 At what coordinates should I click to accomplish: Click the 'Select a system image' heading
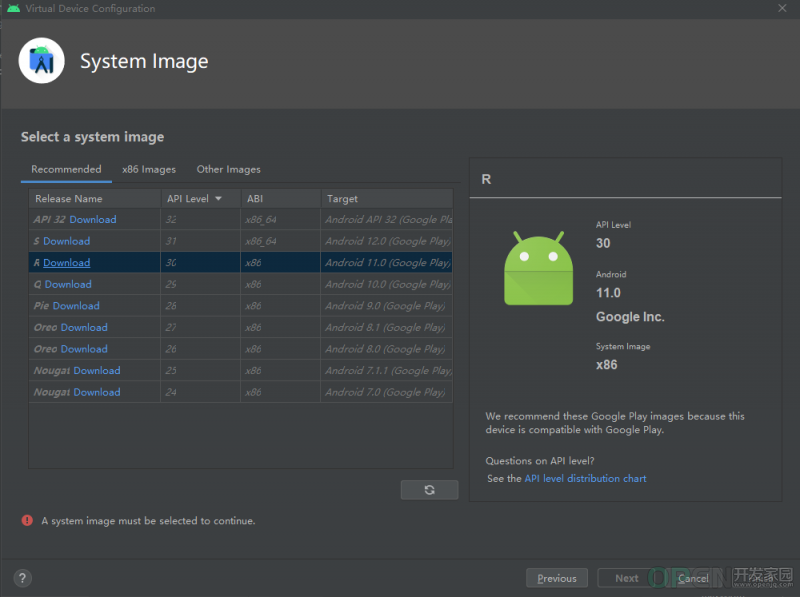(92, 137)
